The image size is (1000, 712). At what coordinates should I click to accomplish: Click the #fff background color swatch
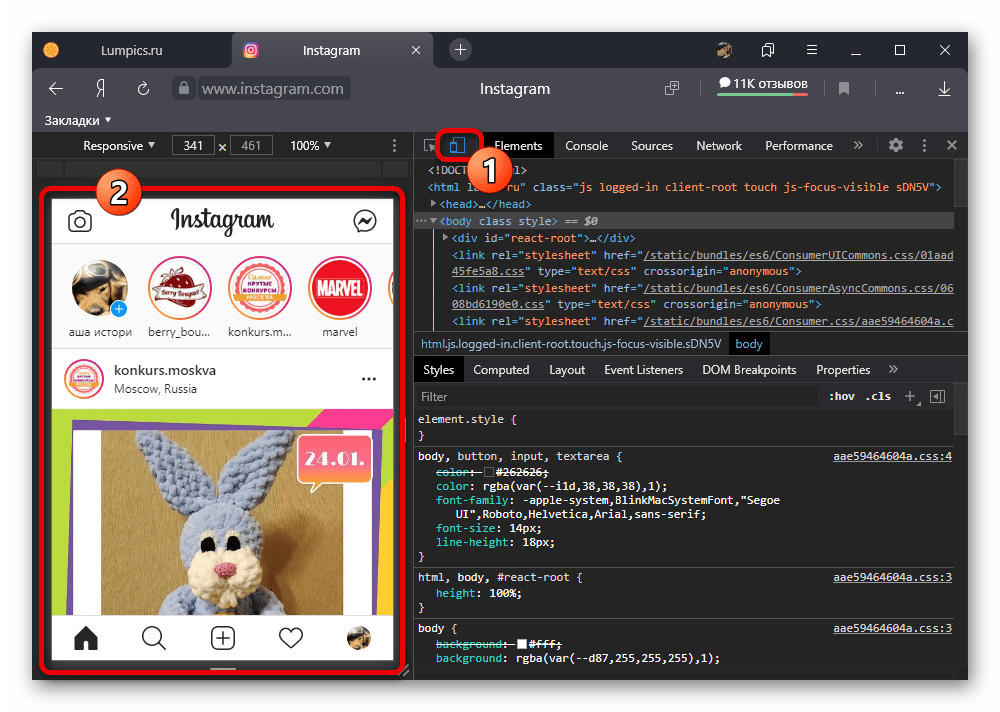pyautogui.click(x=523, y=645)
